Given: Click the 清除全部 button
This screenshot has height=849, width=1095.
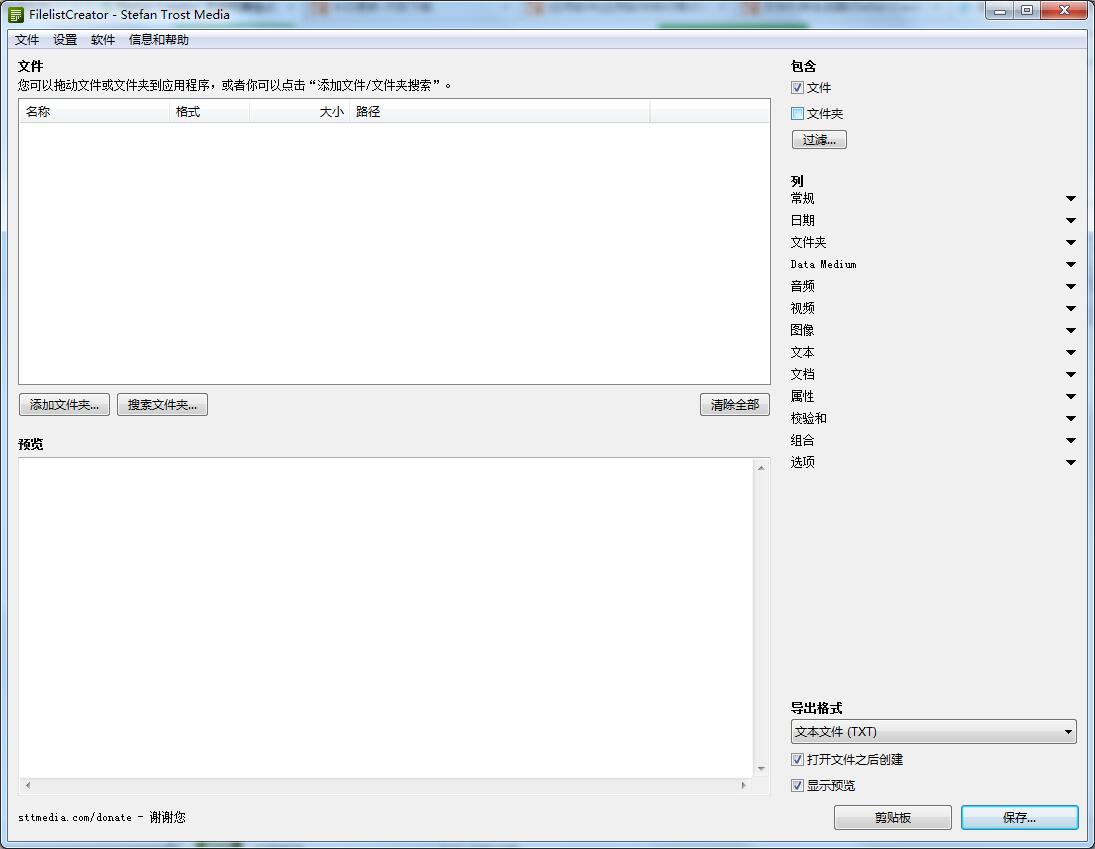Looking at the screenshot, I should (734, 404).
